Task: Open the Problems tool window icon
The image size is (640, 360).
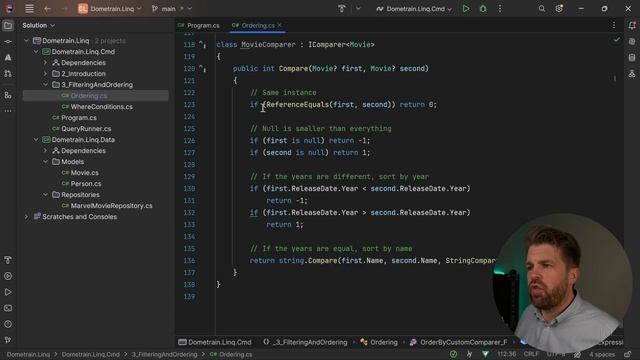Action: tap(8, 324)
